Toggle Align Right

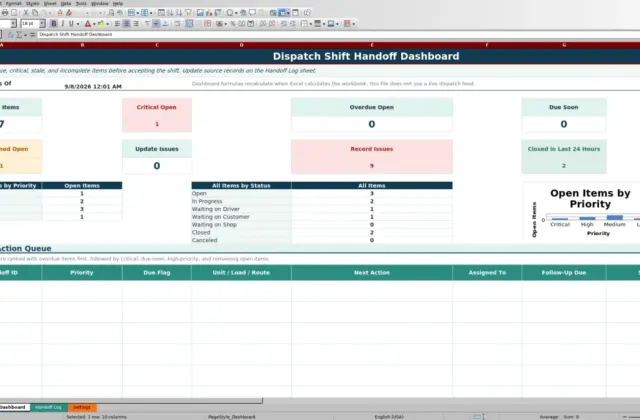[136, 24]
